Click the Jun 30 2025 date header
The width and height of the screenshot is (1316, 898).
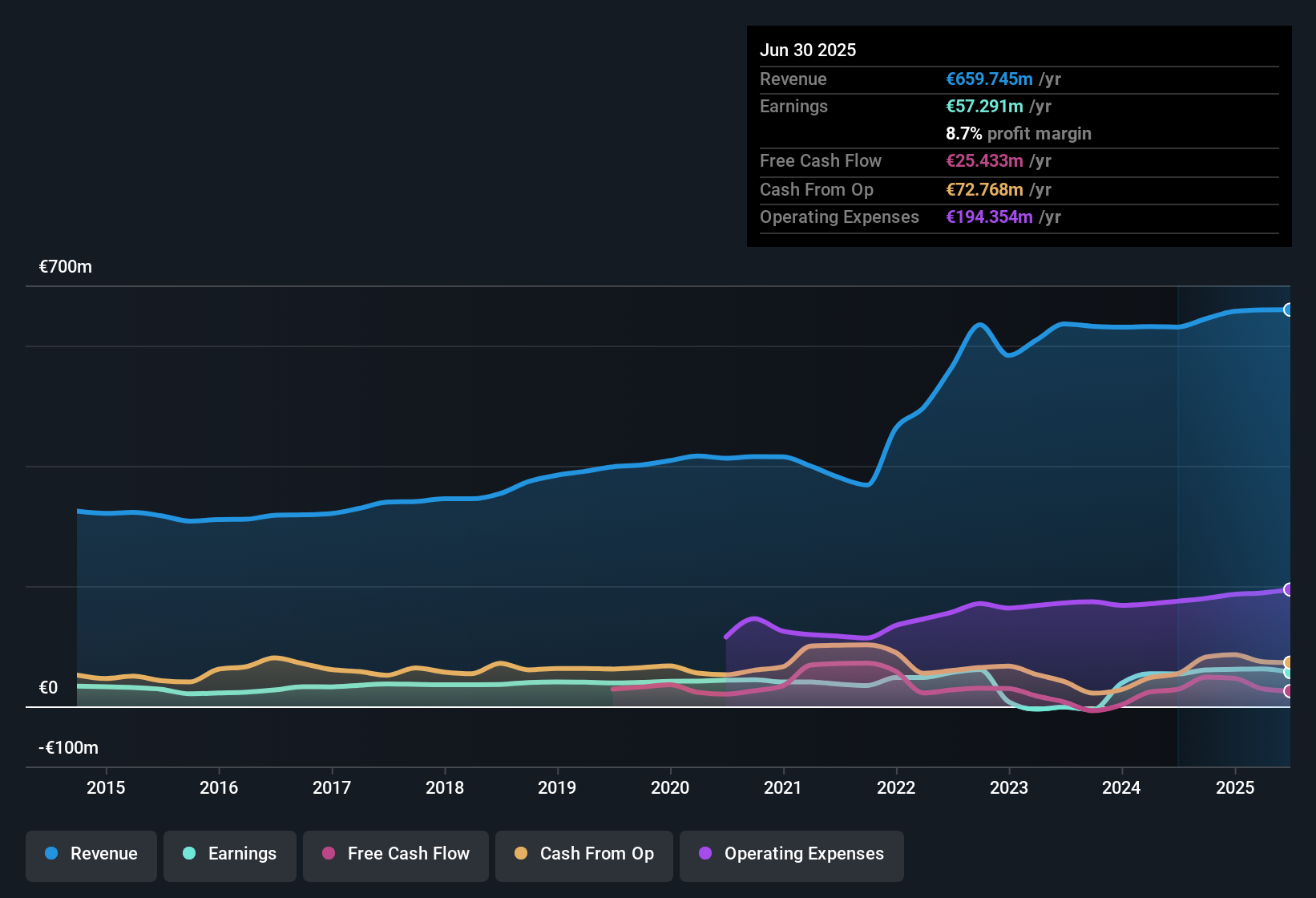(x=808, y=50)
